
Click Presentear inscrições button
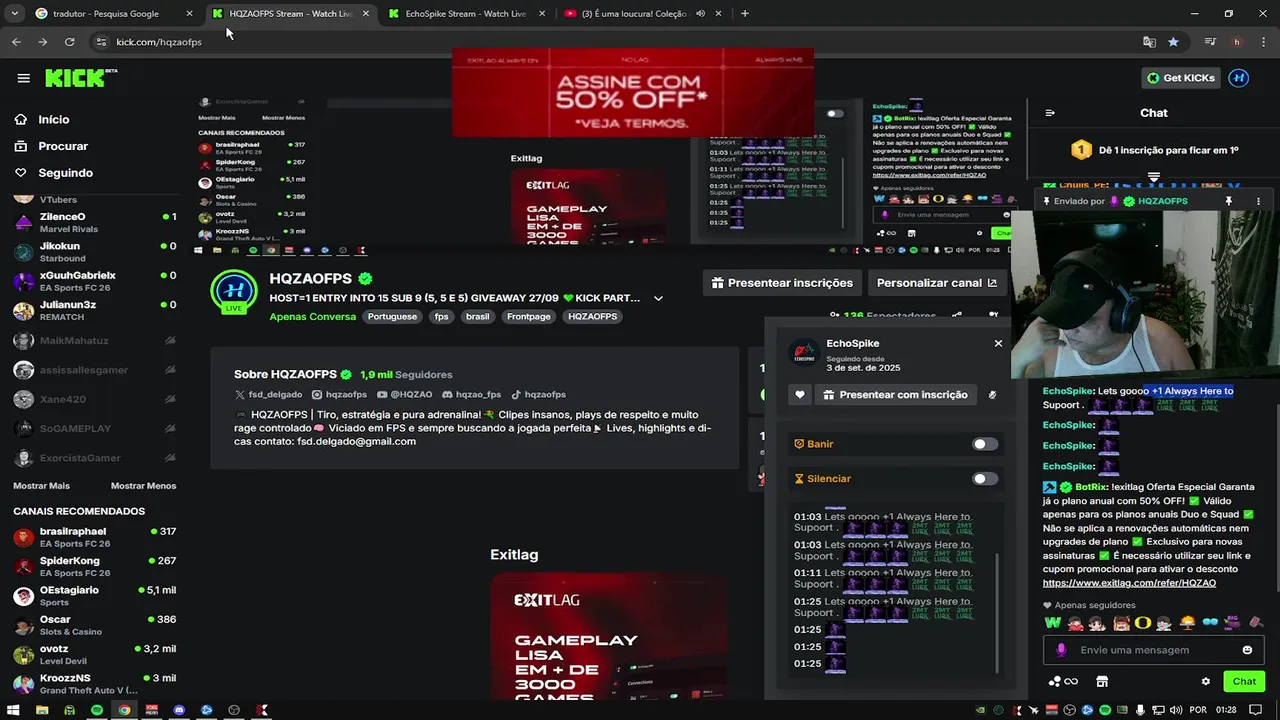pyautogui.click(x=782, y=283)
